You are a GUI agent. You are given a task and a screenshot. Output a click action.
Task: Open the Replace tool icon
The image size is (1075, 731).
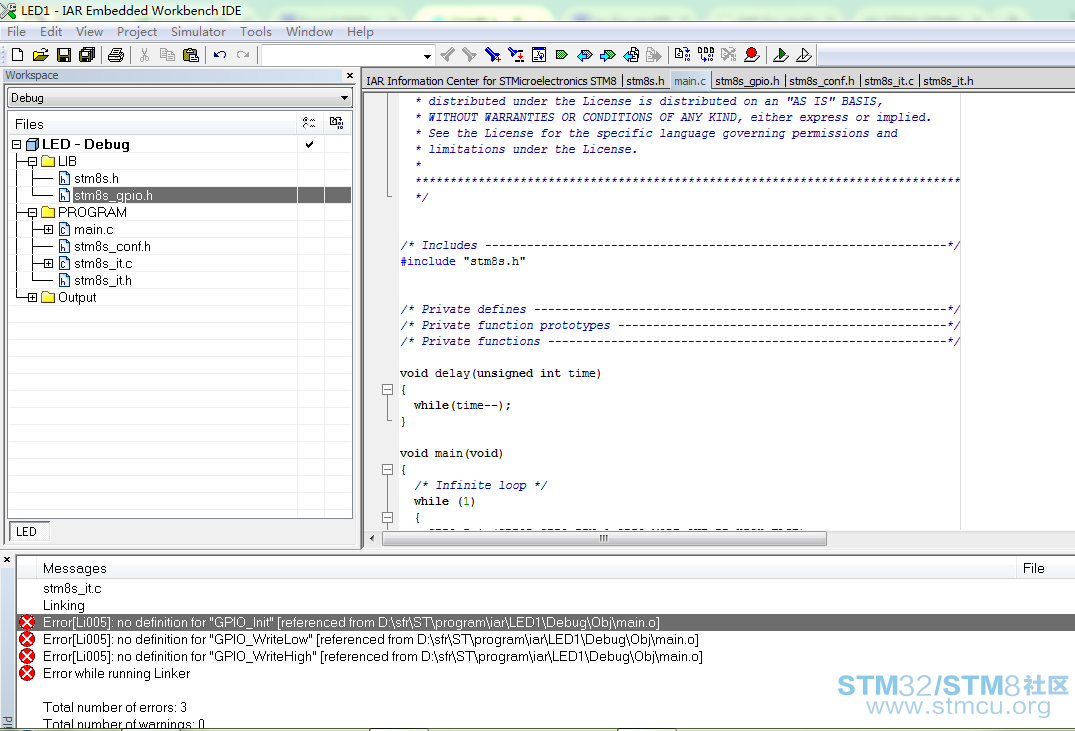[516, 55]
